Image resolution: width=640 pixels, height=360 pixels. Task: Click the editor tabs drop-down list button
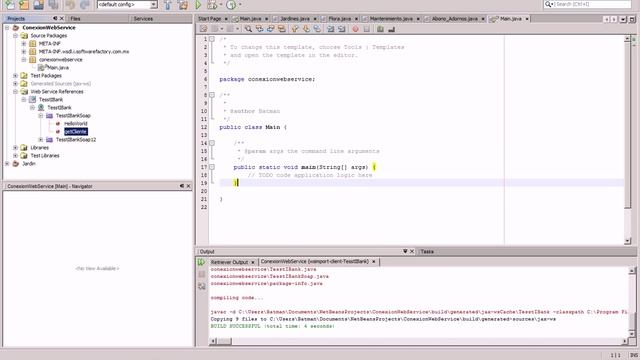[623, 19]
